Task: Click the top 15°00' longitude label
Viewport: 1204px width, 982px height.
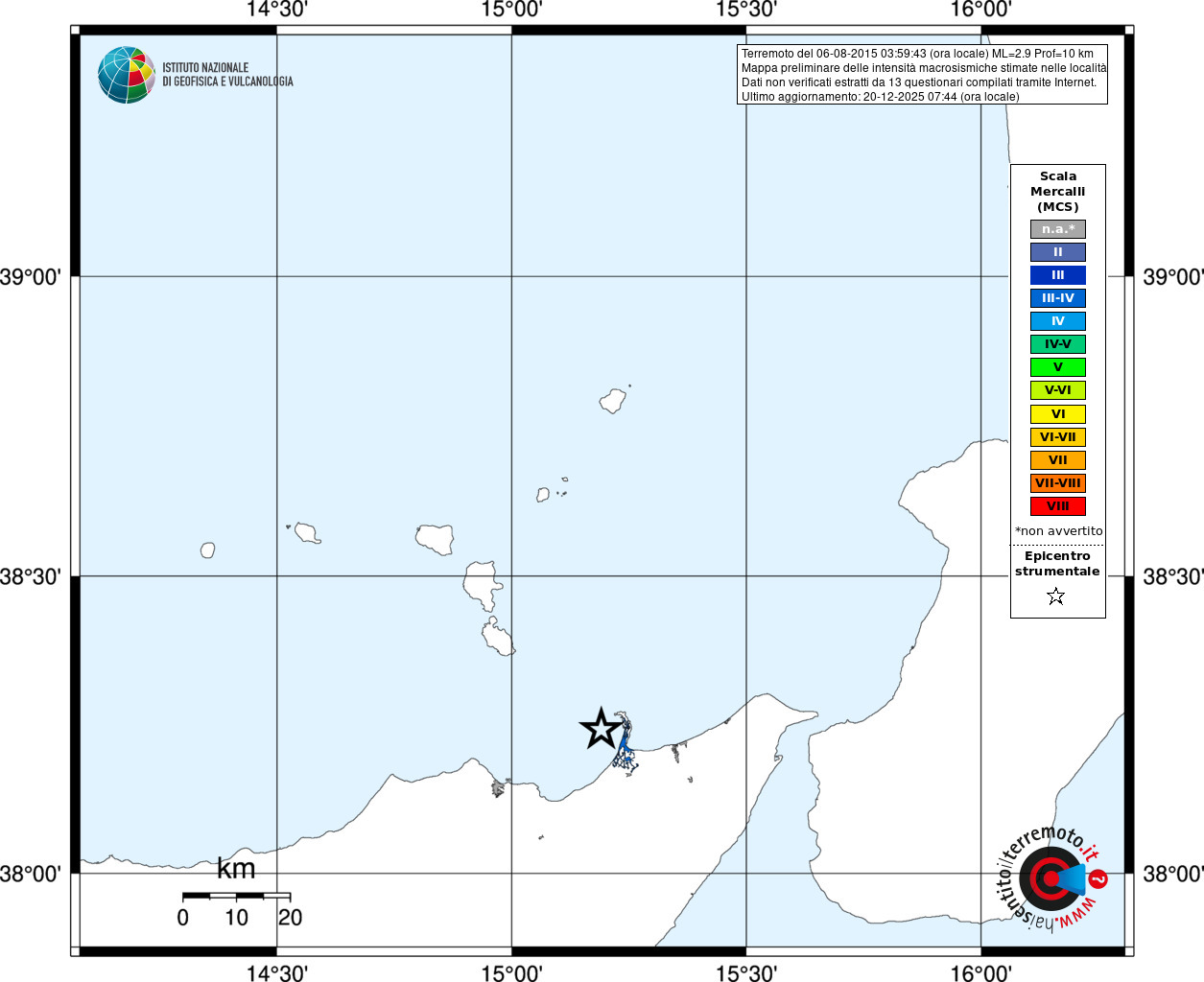Action: pos(511,10)
